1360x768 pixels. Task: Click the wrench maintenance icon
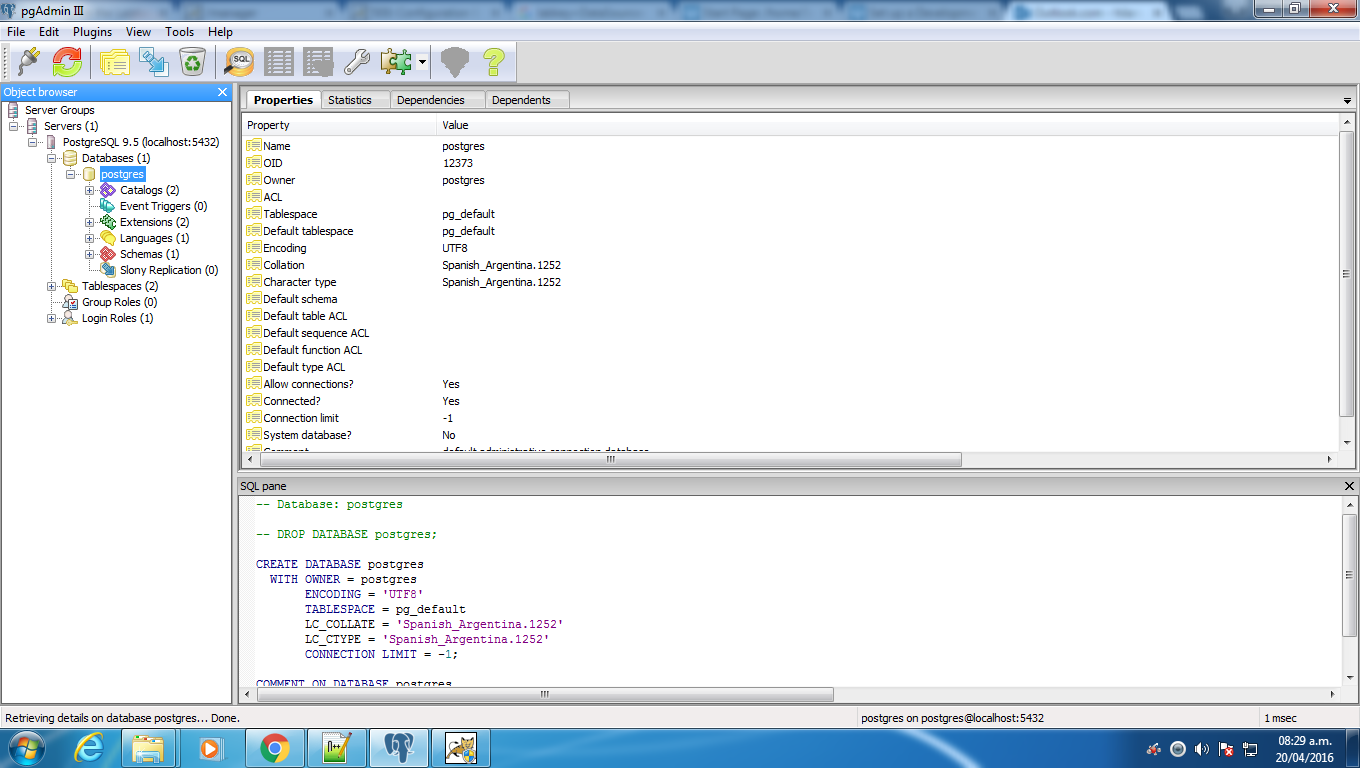pyautogui.click(x=357, y=63)
